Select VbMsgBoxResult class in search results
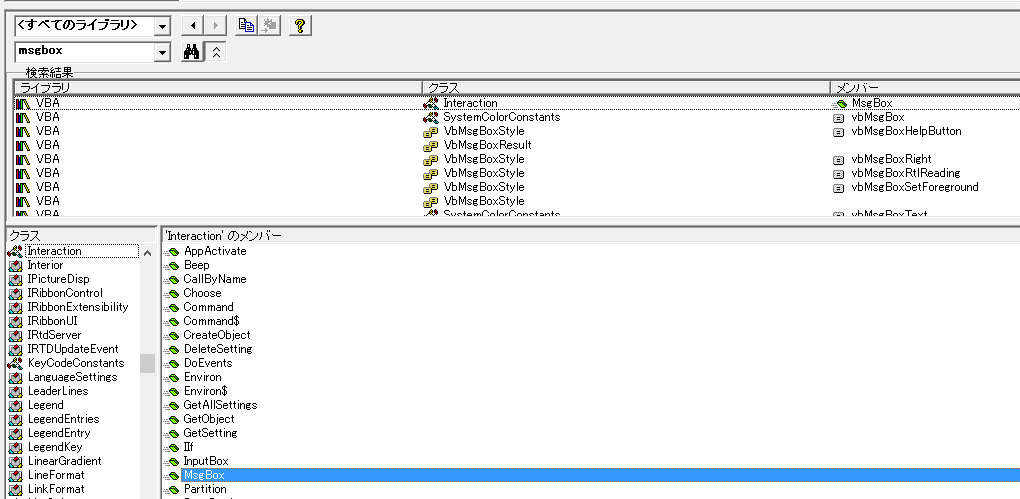This screenshot has width=1020, height=499. click(487, 145)
